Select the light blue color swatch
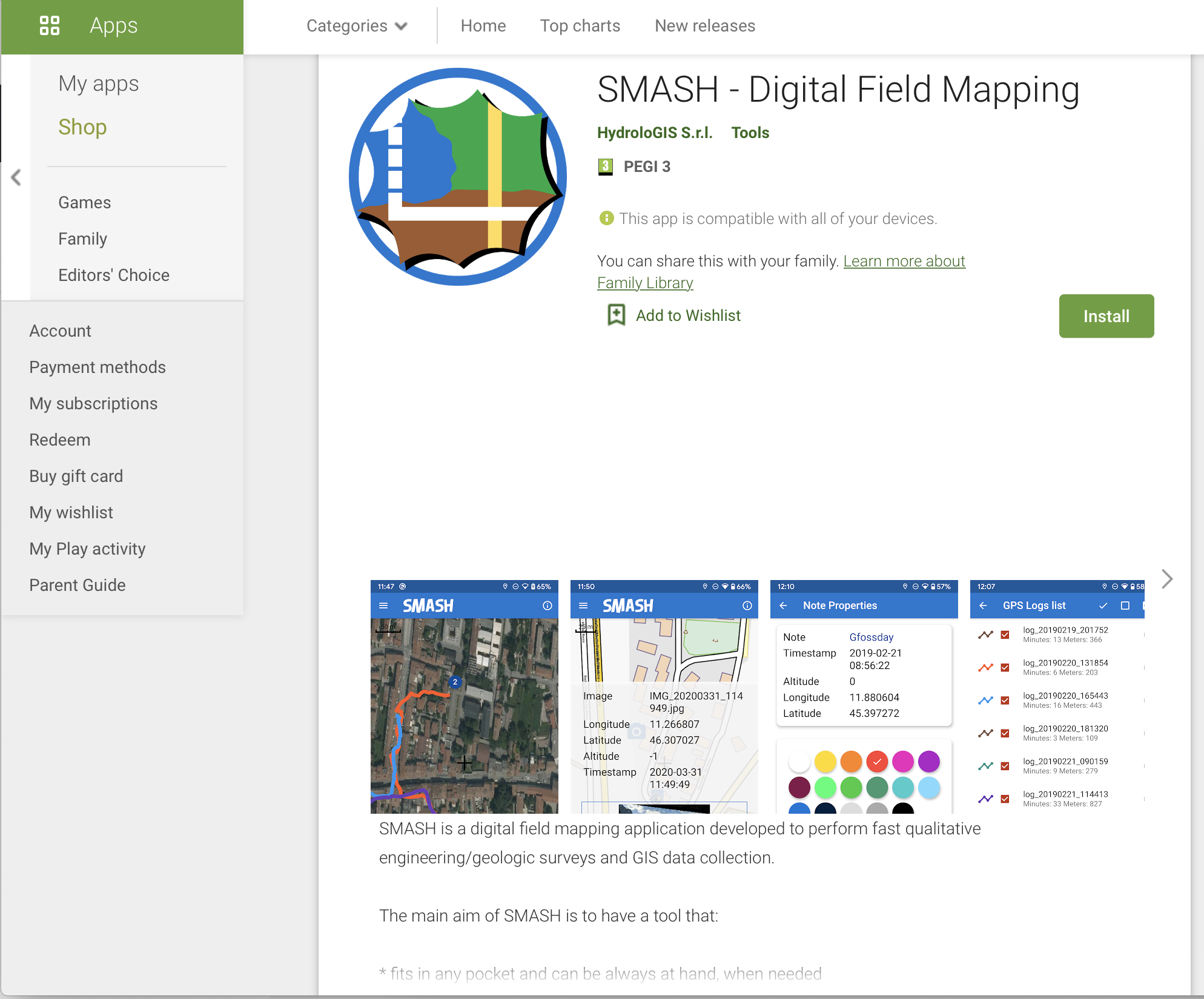The image size is (1204, 999). pyautogui.click(x=929, y=787)
